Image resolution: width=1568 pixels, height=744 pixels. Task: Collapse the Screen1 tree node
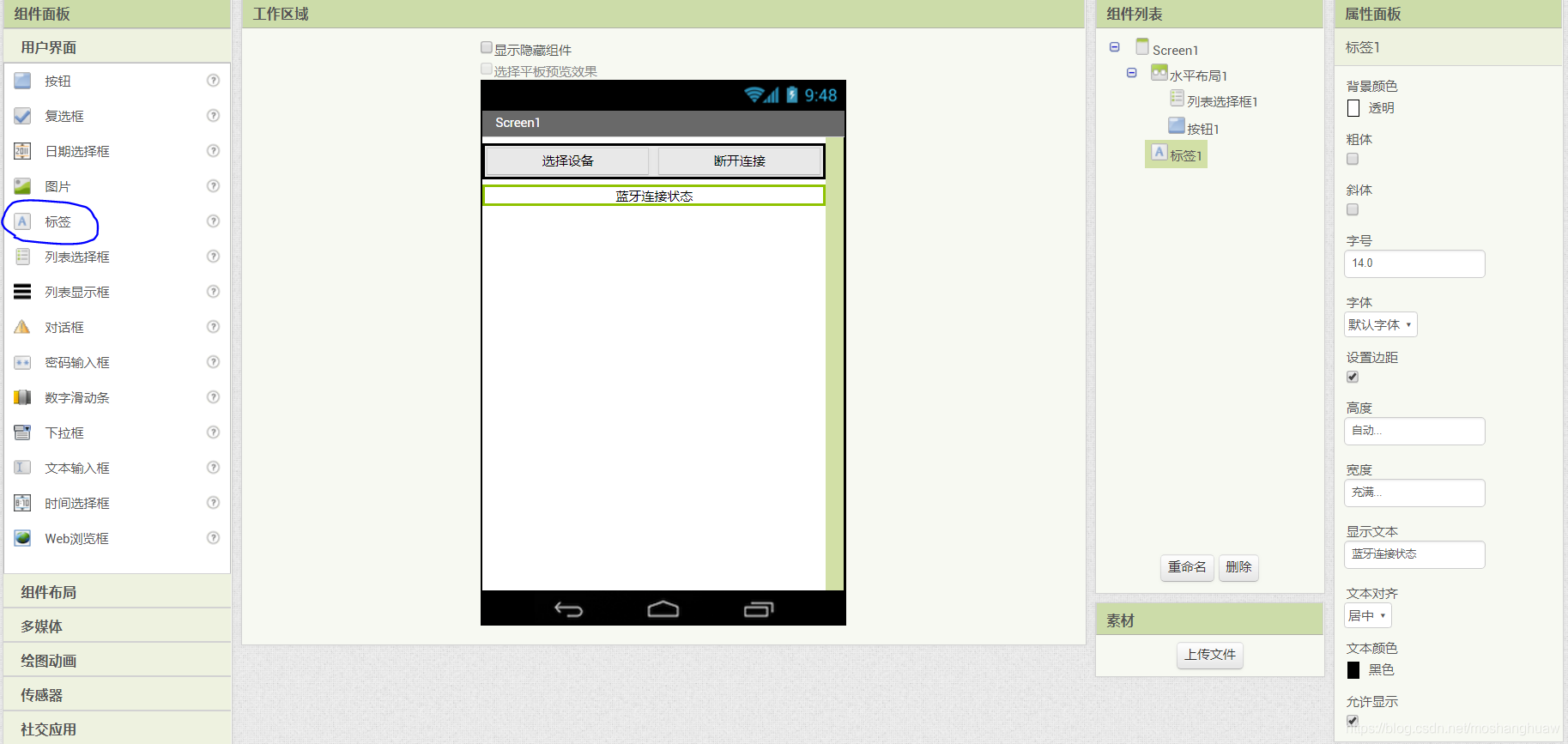click(1114, 47)
